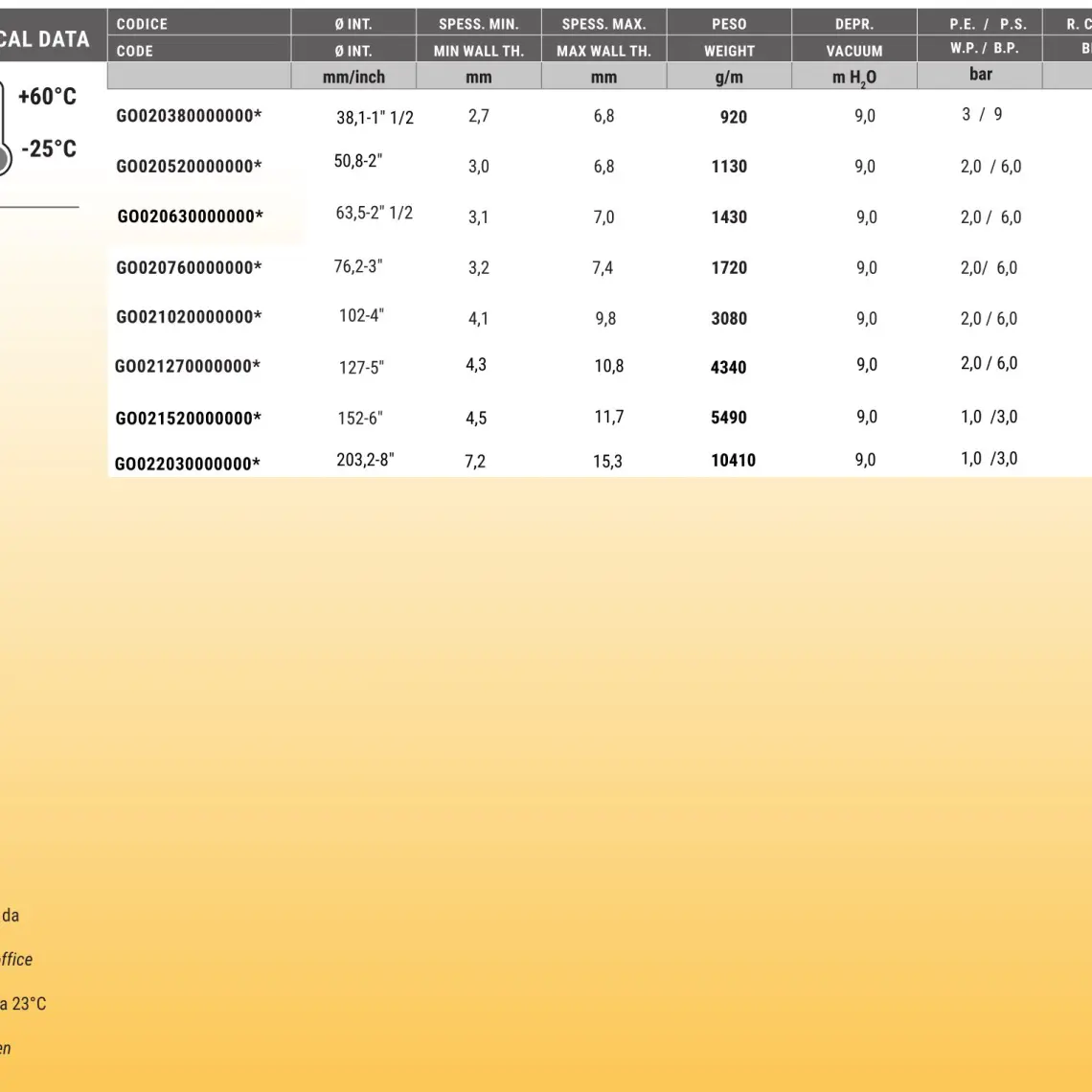This screenshot has height=1092, width=1092.
Task: Click the SPESS. MAX. column header
Action: 603,24
